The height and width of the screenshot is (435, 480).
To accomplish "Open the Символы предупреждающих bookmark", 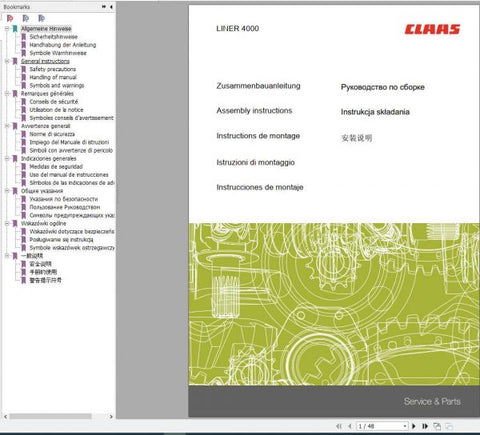I will (72, 215).
